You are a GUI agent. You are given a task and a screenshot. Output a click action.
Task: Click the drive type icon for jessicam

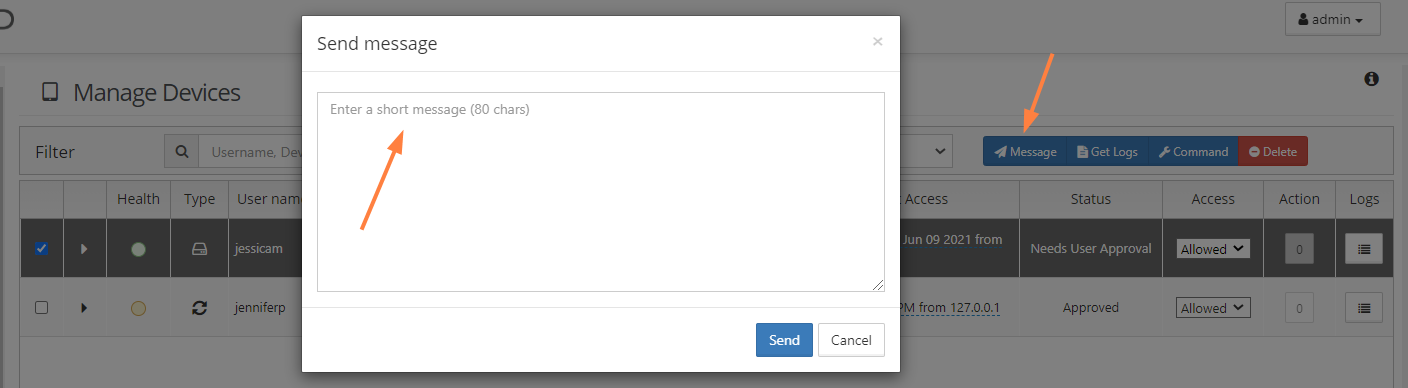click(199, 249)
